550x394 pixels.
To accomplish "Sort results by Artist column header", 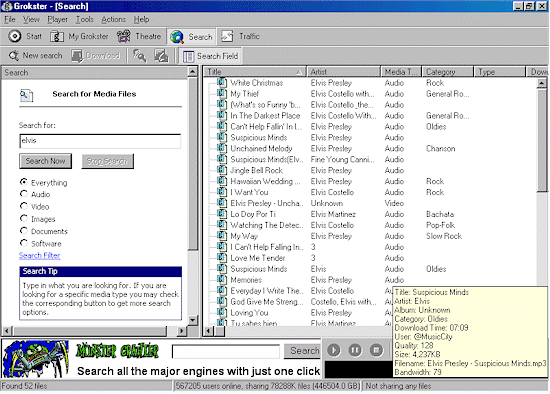I will (x=344, y=72).
